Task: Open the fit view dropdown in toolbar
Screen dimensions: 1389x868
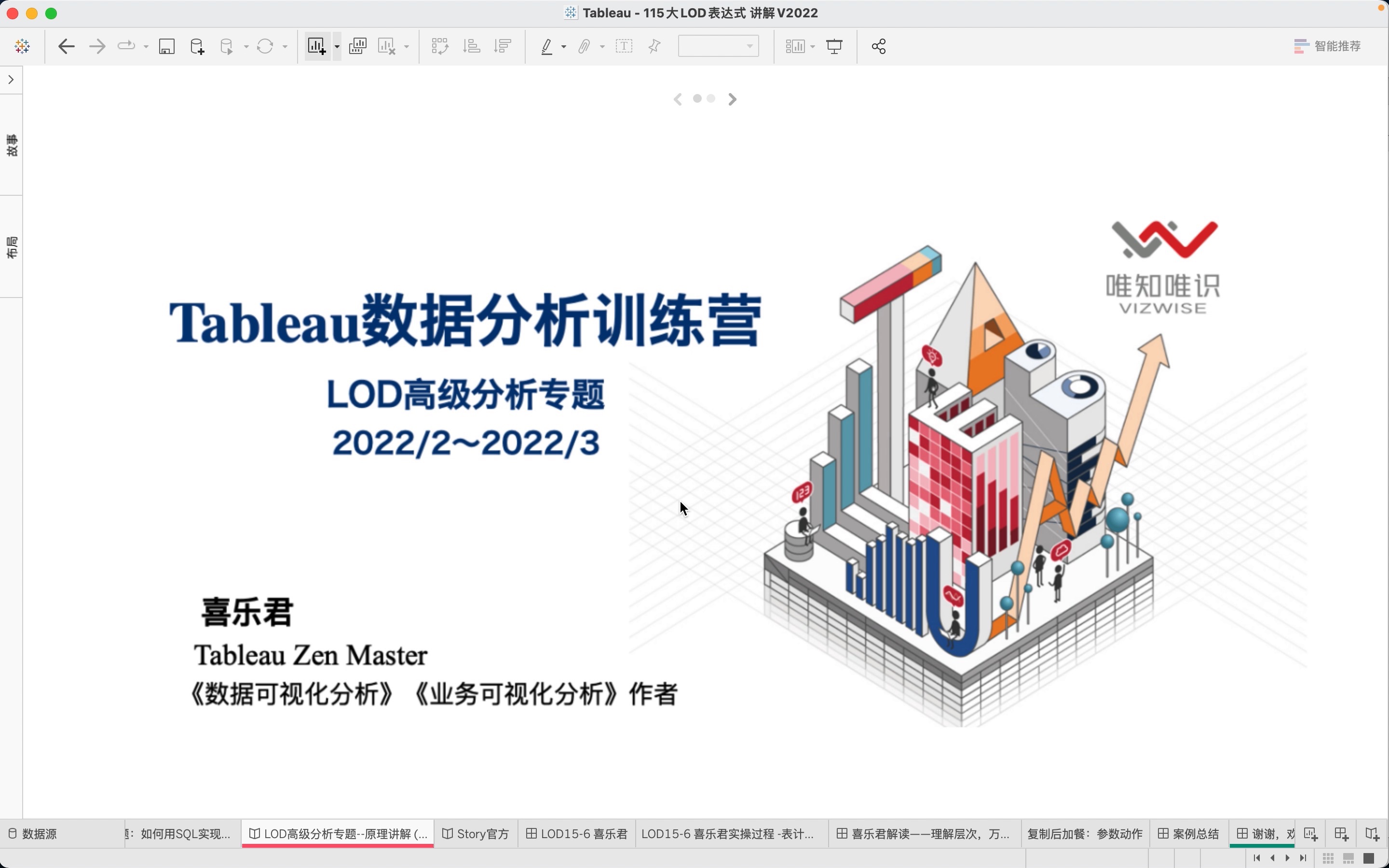Action: pyautogui.click(x=749, y=46)
